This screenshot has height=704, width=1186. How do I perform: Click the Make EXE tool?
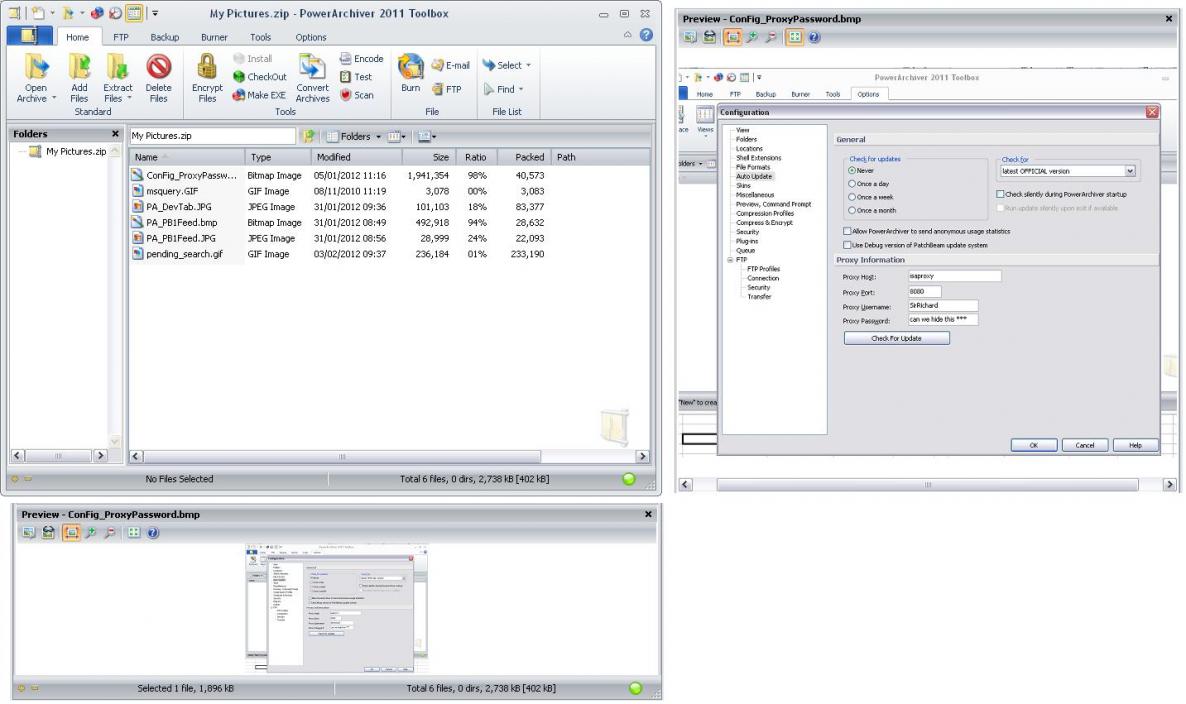click(259, 95)
